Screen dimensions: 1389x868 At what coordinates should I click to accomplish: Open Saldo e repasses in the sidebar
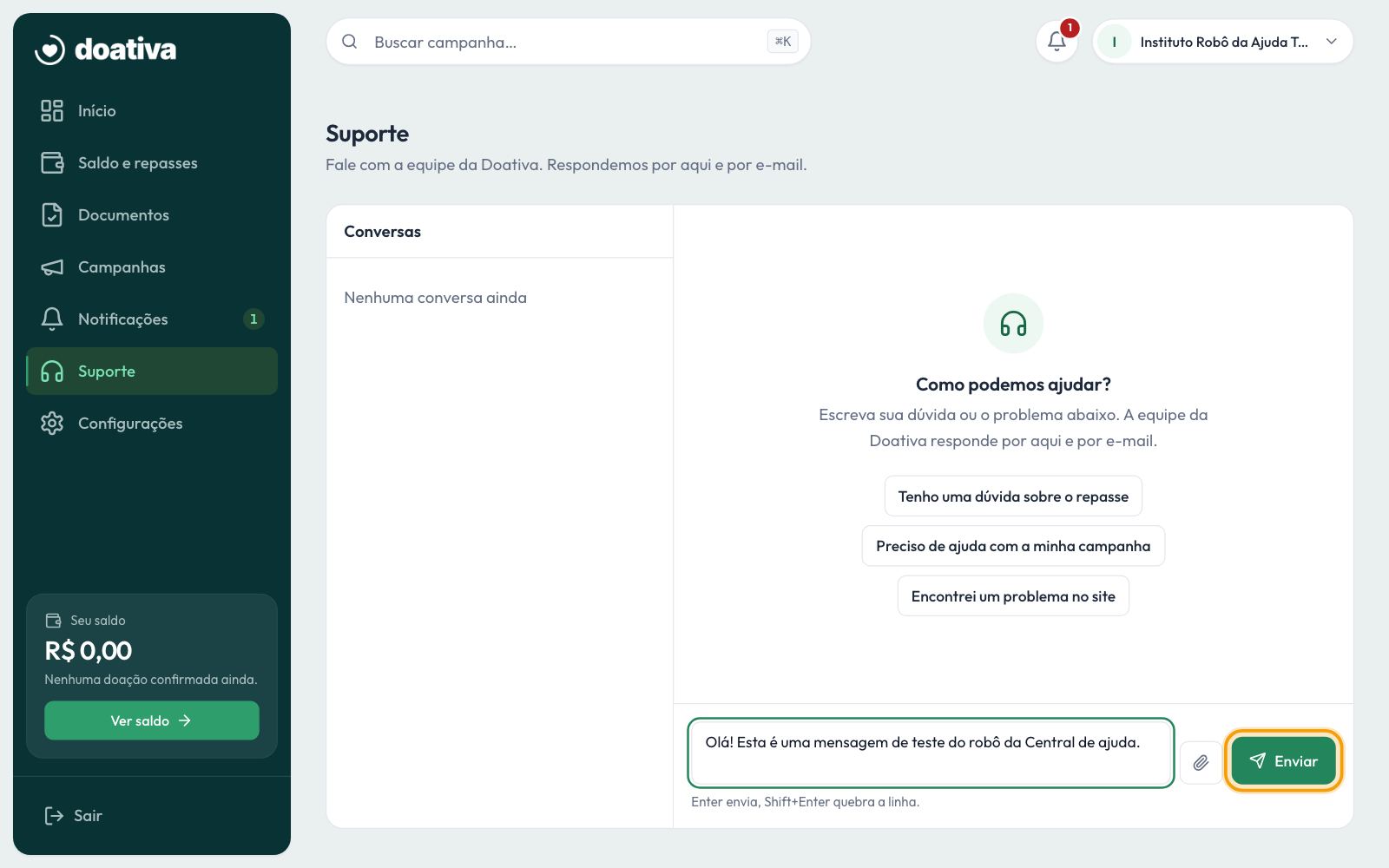[152, 163]
